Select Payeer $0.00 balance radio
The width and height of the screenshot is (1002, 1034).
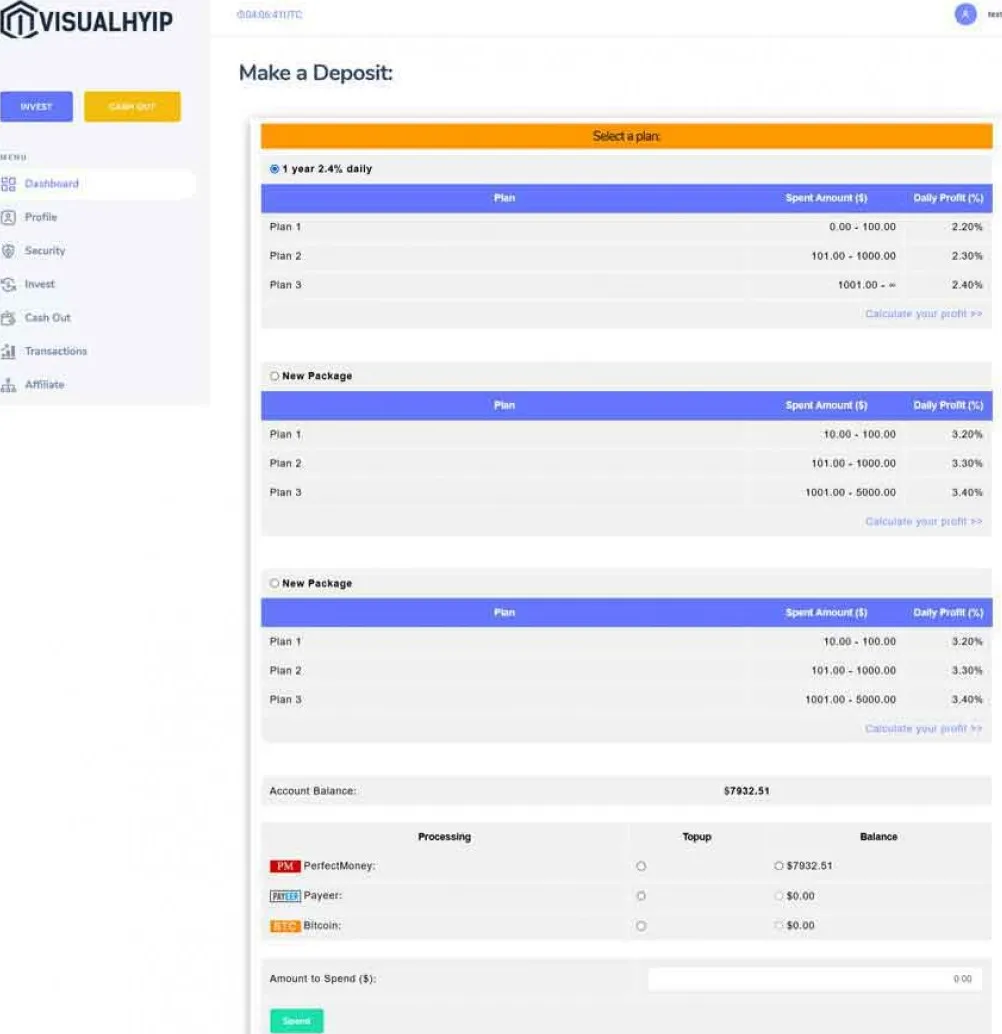pyautogui.click(x=778, y=896)
